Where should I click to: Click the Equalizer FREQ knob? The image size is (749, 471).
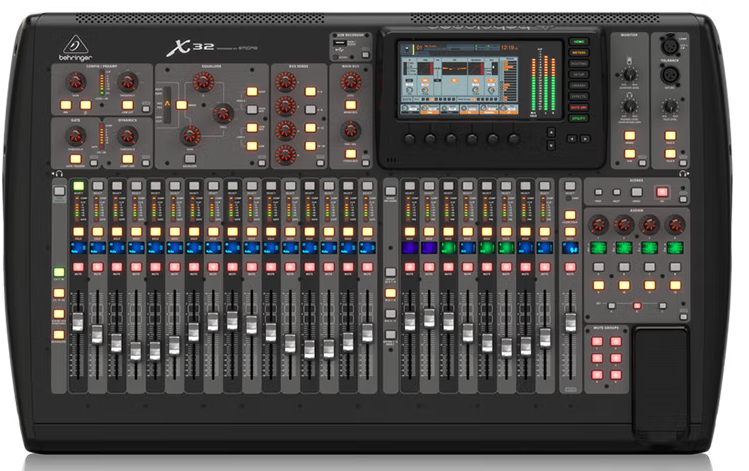coord(223,113)
